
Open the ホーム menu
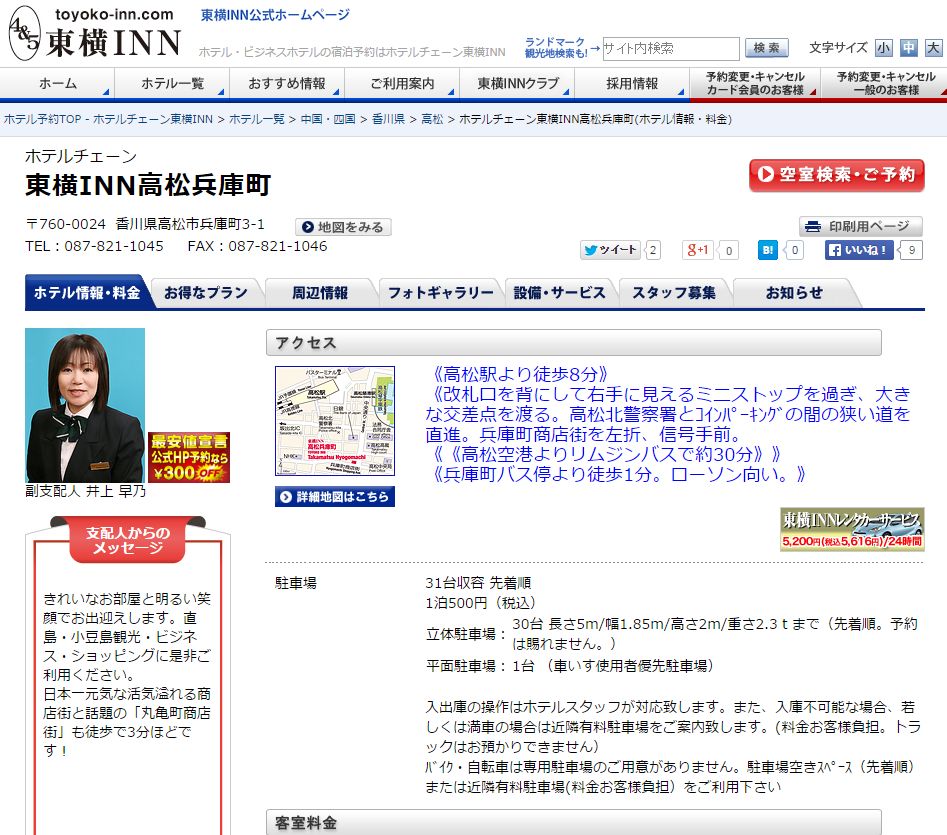(57, 83)
